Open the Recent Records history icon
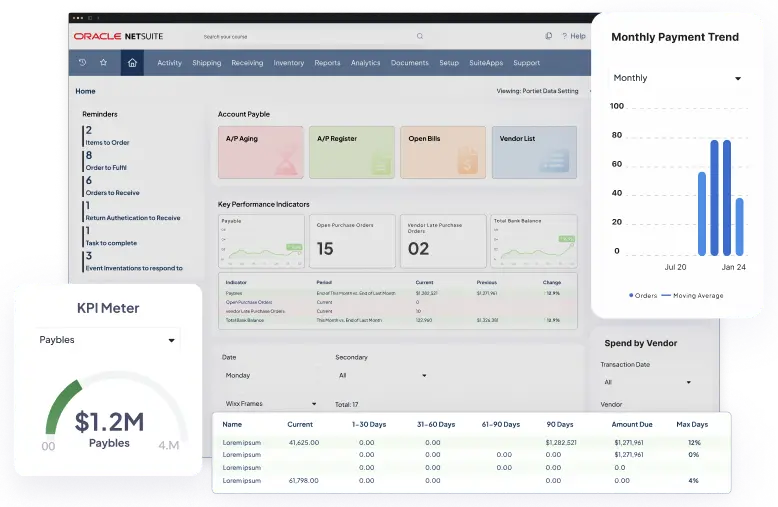Screen dimensions: 778x507 (82, 63)
